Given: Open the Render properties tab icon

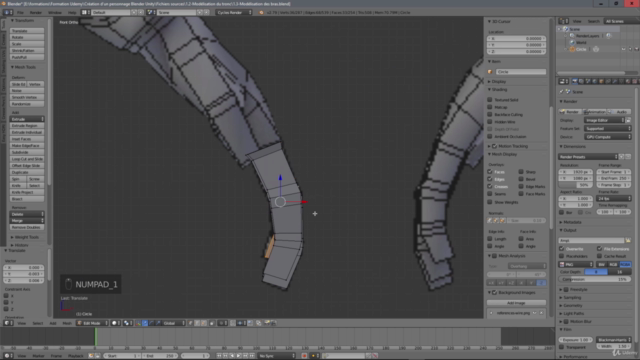Looking at the screenshot, I should point(575,81).
